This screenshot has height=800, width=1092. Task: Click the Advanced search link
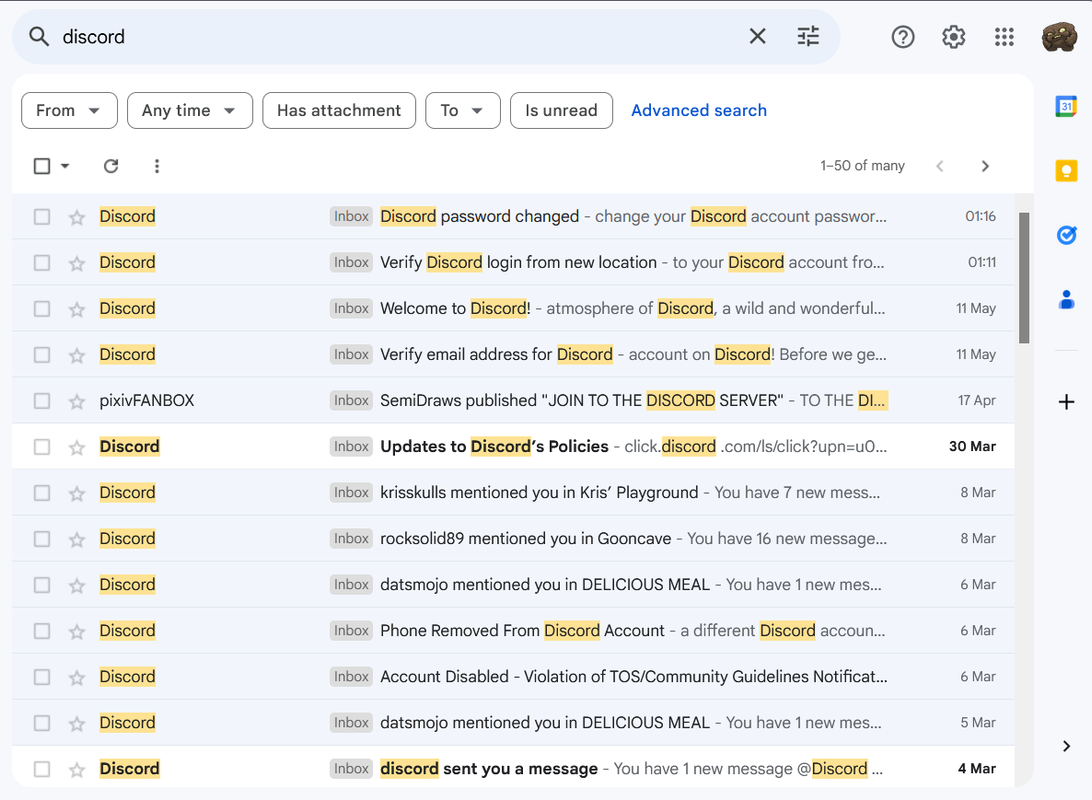[698, 111]
